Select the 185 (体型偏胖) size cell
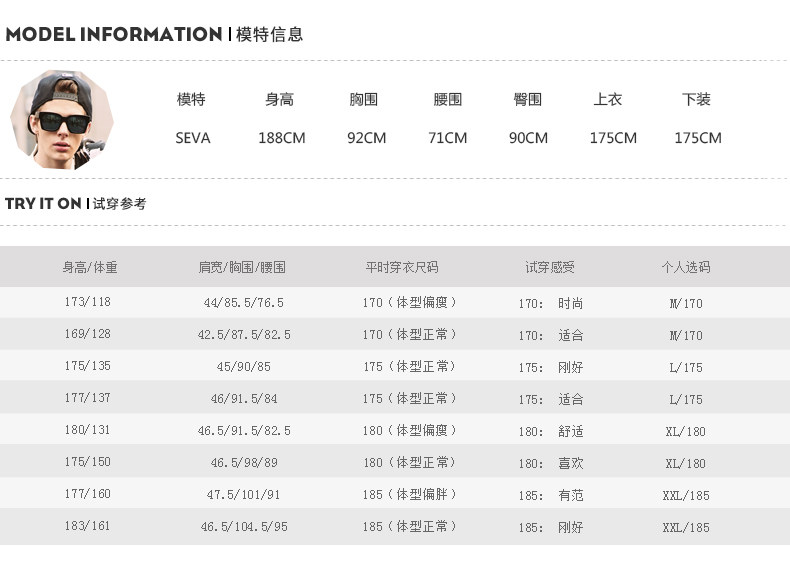790x580 pixels. (409, 494)
